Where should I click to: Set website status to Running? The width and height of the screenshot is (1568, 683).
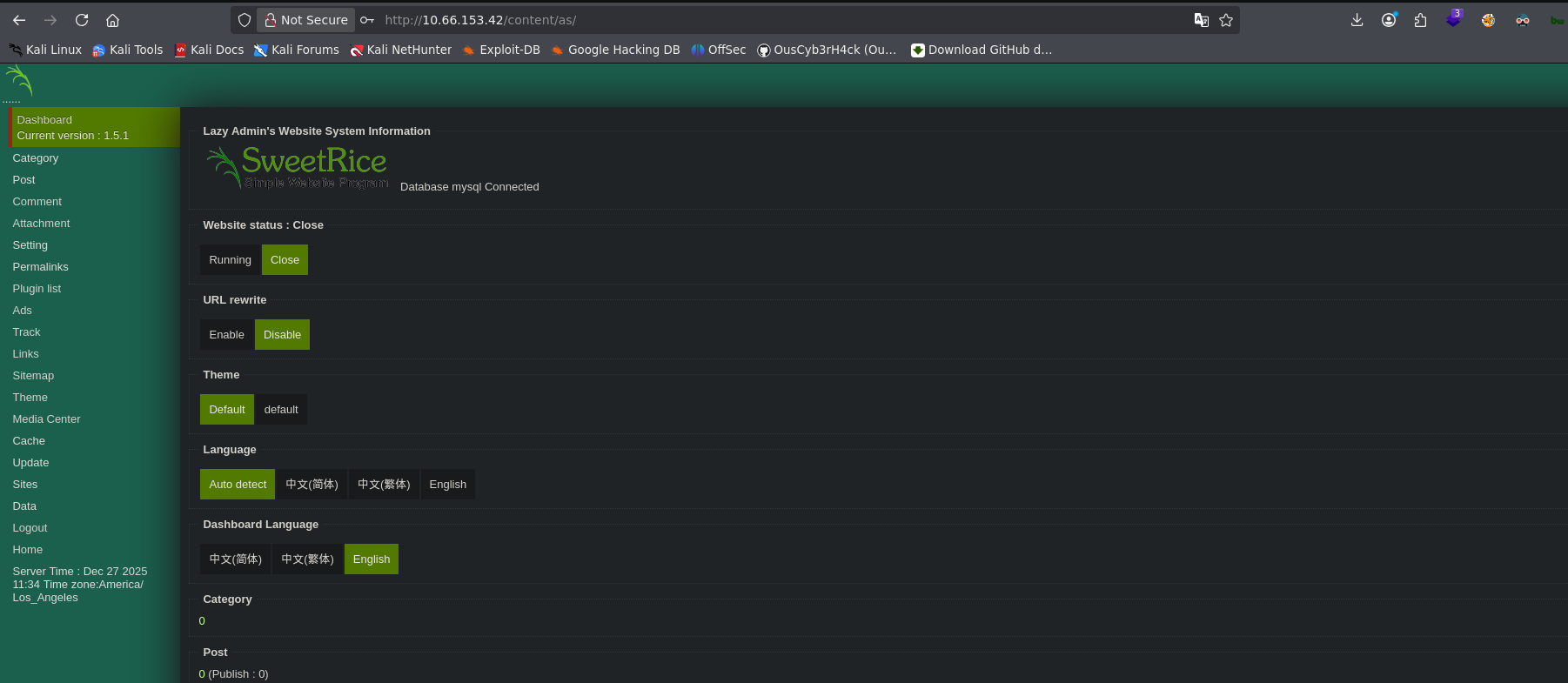click(230, 260)
